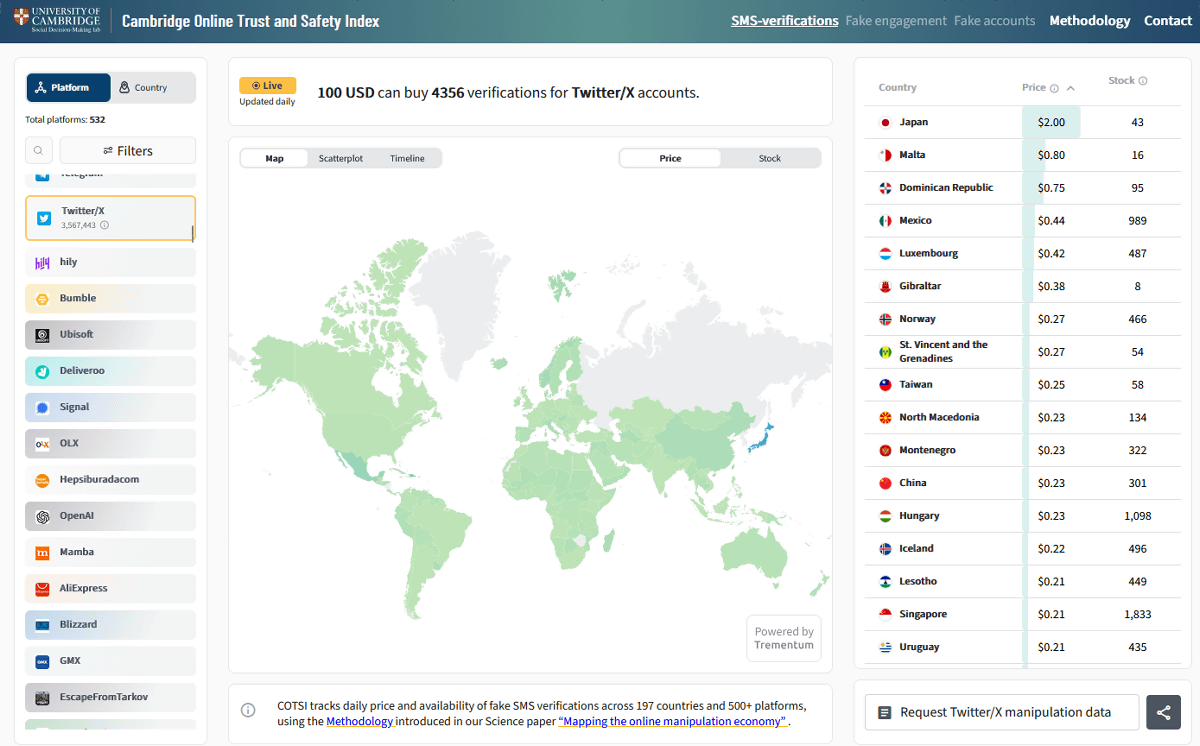Open the Timeline tab
This screenshot has height=746, width=1200.
point(407,158)
